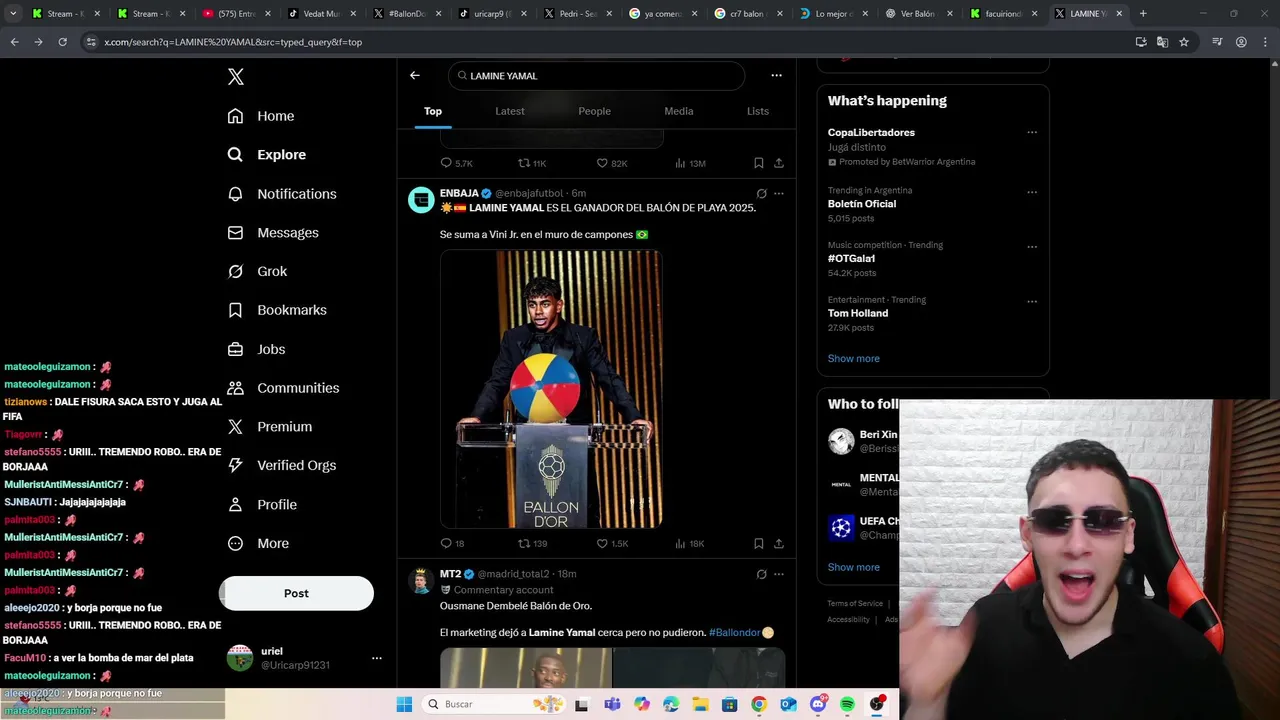Open Profile from the sidebar
The image size is (1280, 720).
tap(262, 504)
